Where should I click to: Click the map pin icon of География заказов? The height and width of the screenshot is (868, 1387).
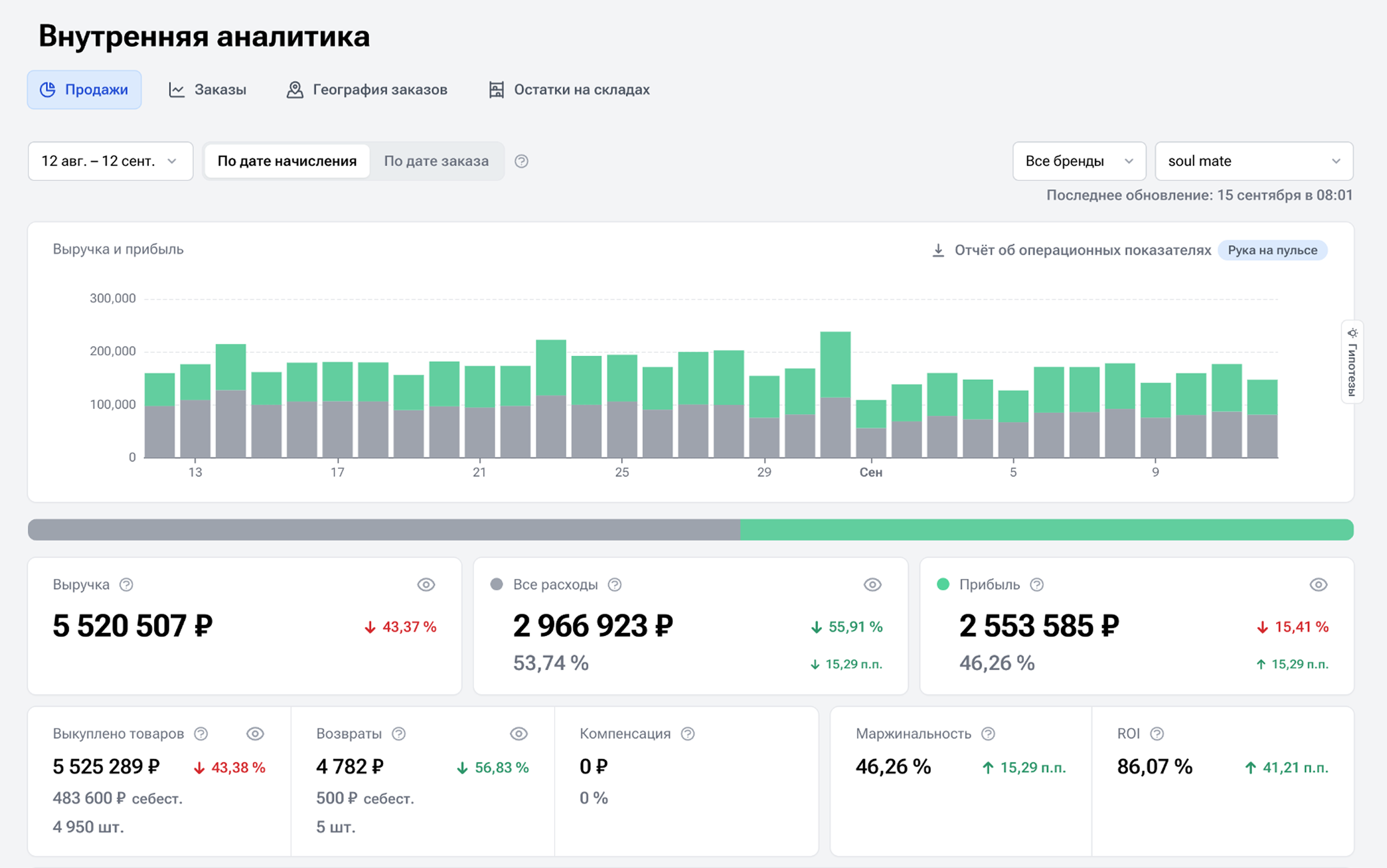pyautogui.click(x=294, y=90)
